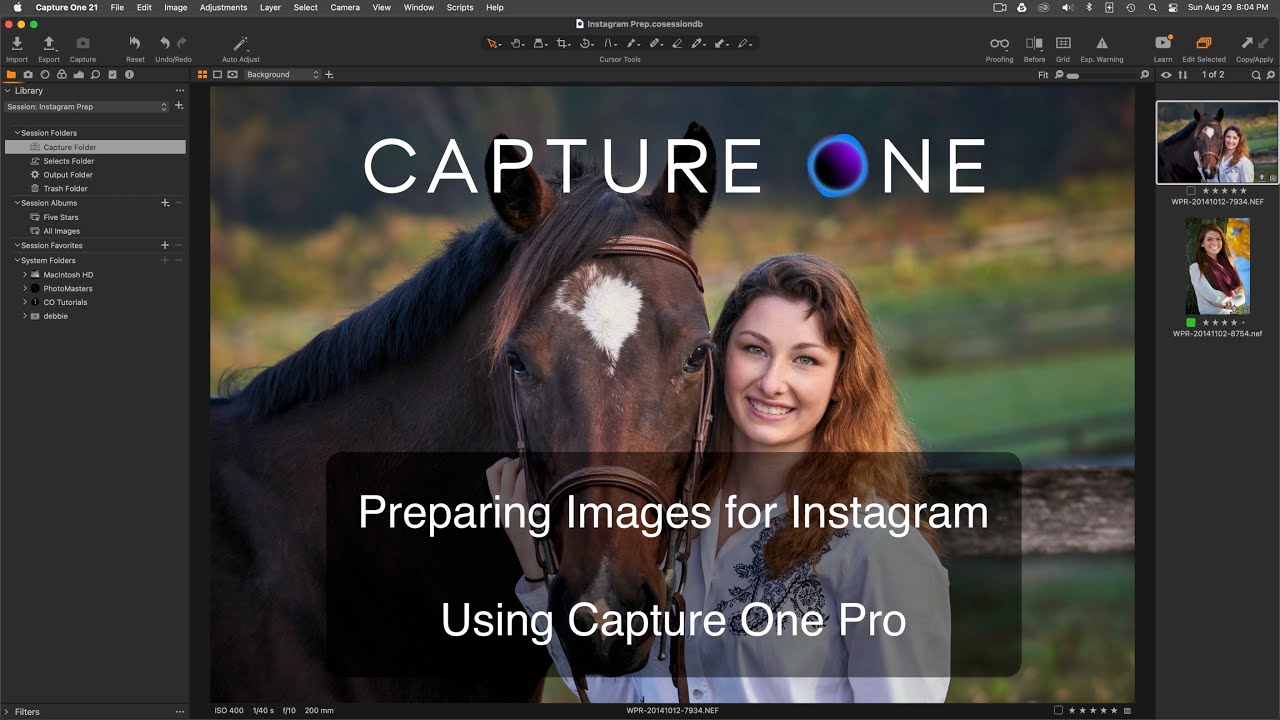The image size is (1280, 720).
Task: Click the Export toolbar icon
Action: point(49,43)
